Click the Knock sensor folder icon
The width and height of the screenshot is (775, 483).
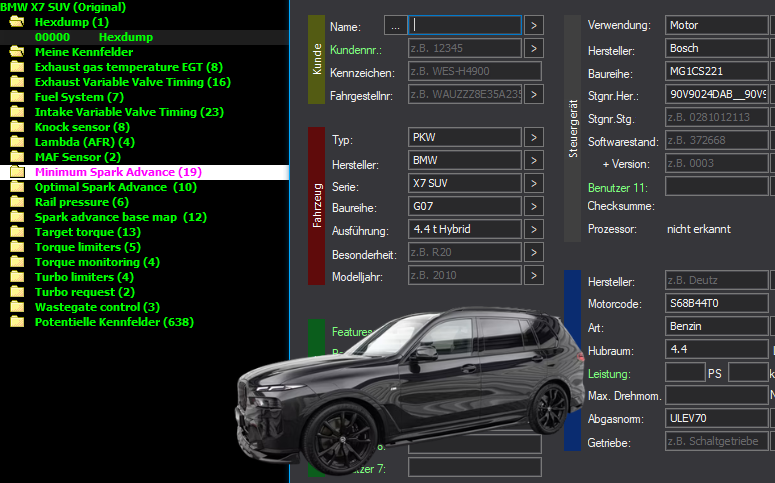click(17, 127)
